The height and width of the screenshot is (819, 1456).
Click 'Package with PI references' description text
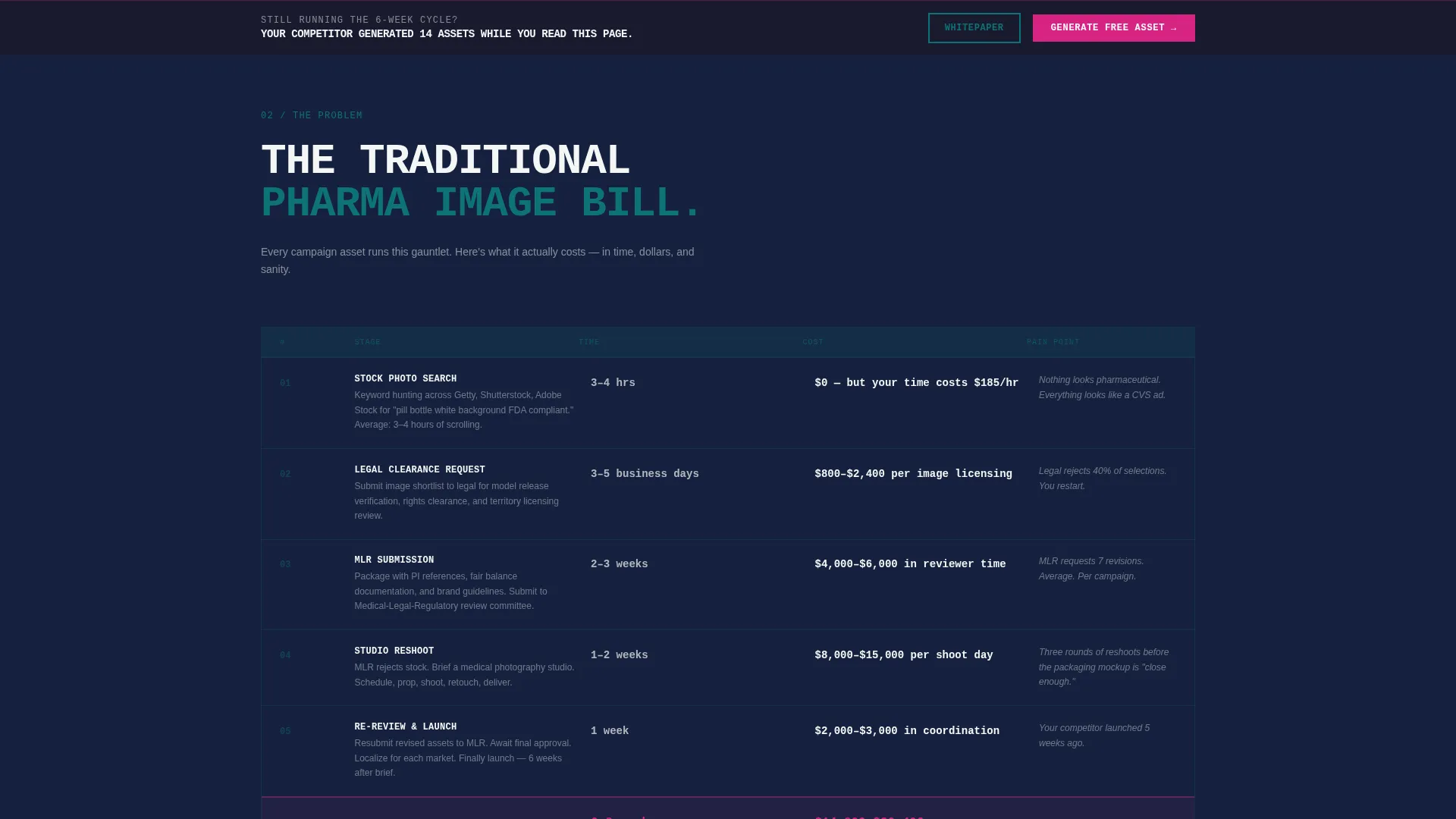(450, 591)
